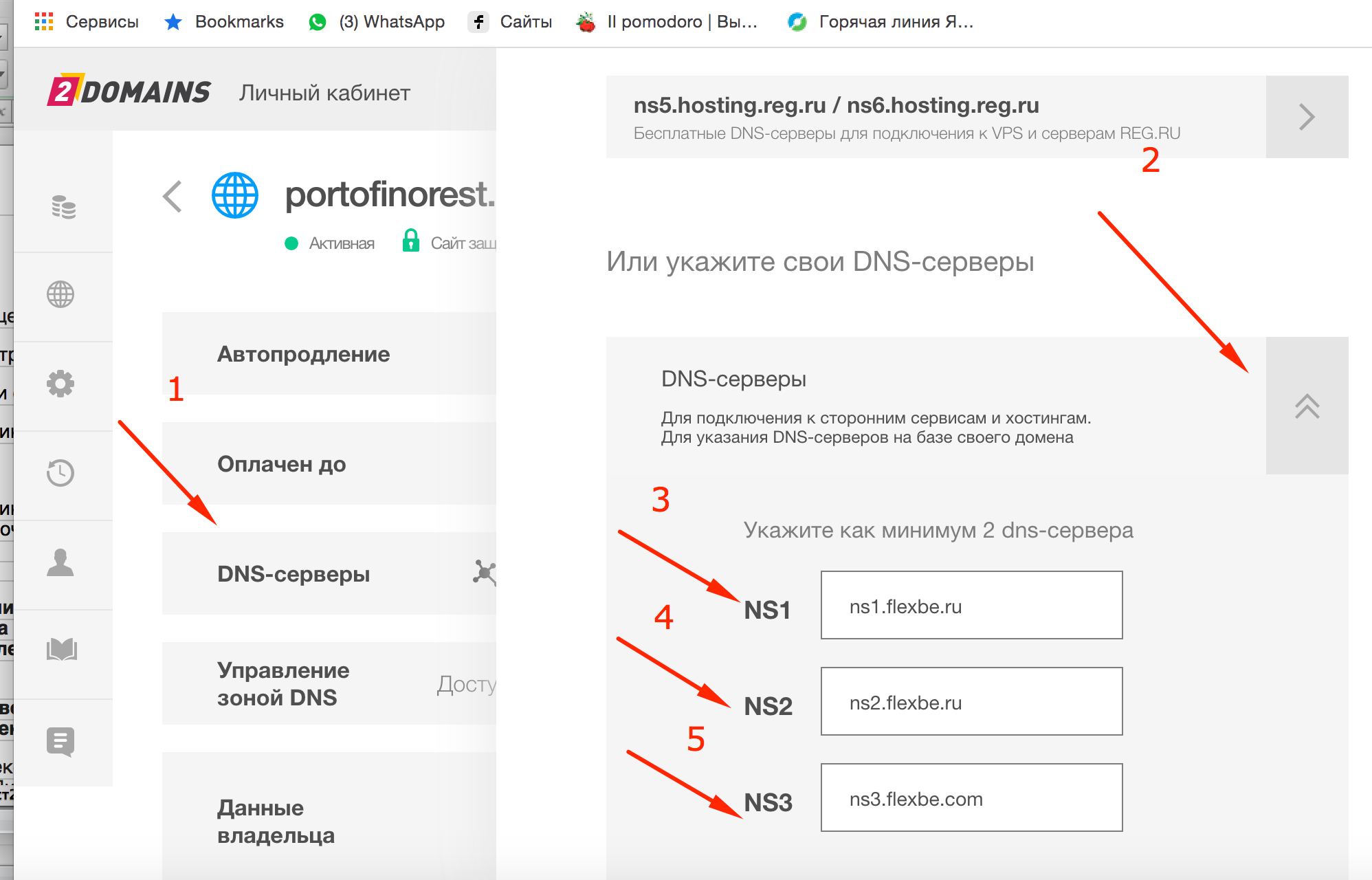Click the NS2 server input field
Screen dimensions: 1372x880
click(971, 701)
